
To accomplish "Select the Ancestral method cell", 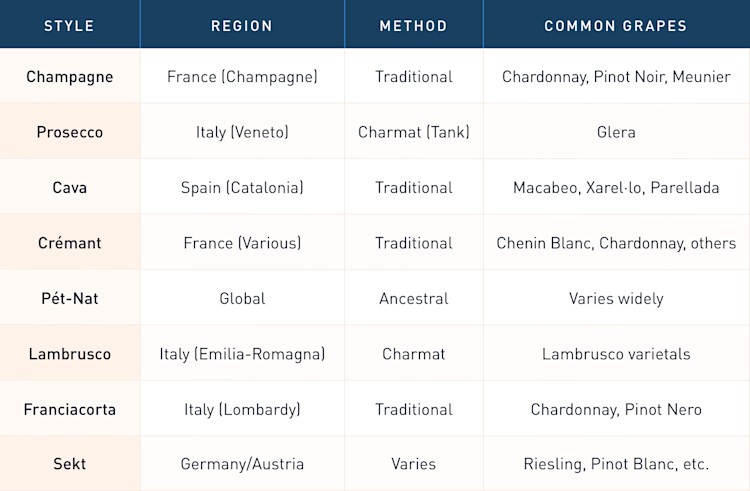I will [x=414, y=298].
